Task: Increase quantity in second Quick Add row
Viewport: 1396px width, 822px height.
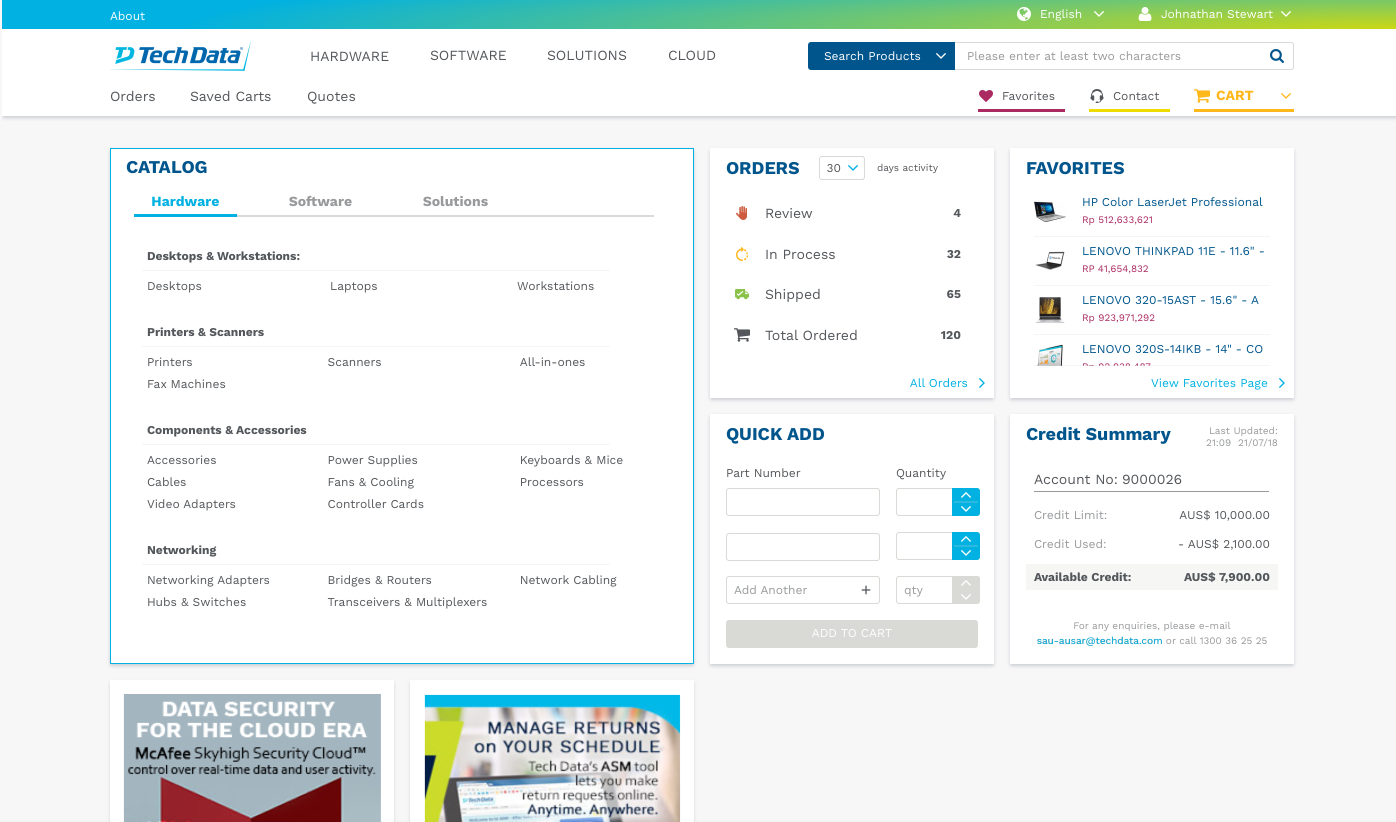Action: click(x=966, y=540)
